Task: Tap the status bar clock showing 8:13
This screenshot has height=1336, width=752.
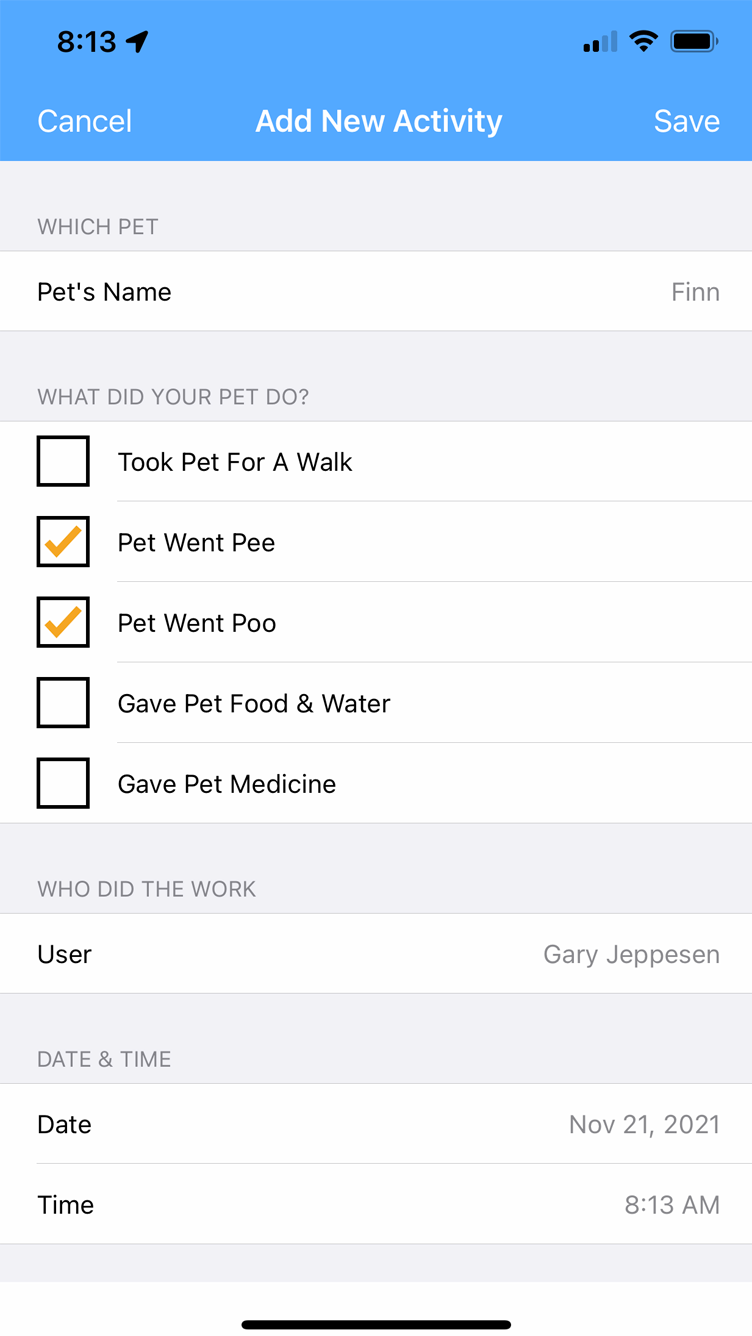Action: (87, 42)
